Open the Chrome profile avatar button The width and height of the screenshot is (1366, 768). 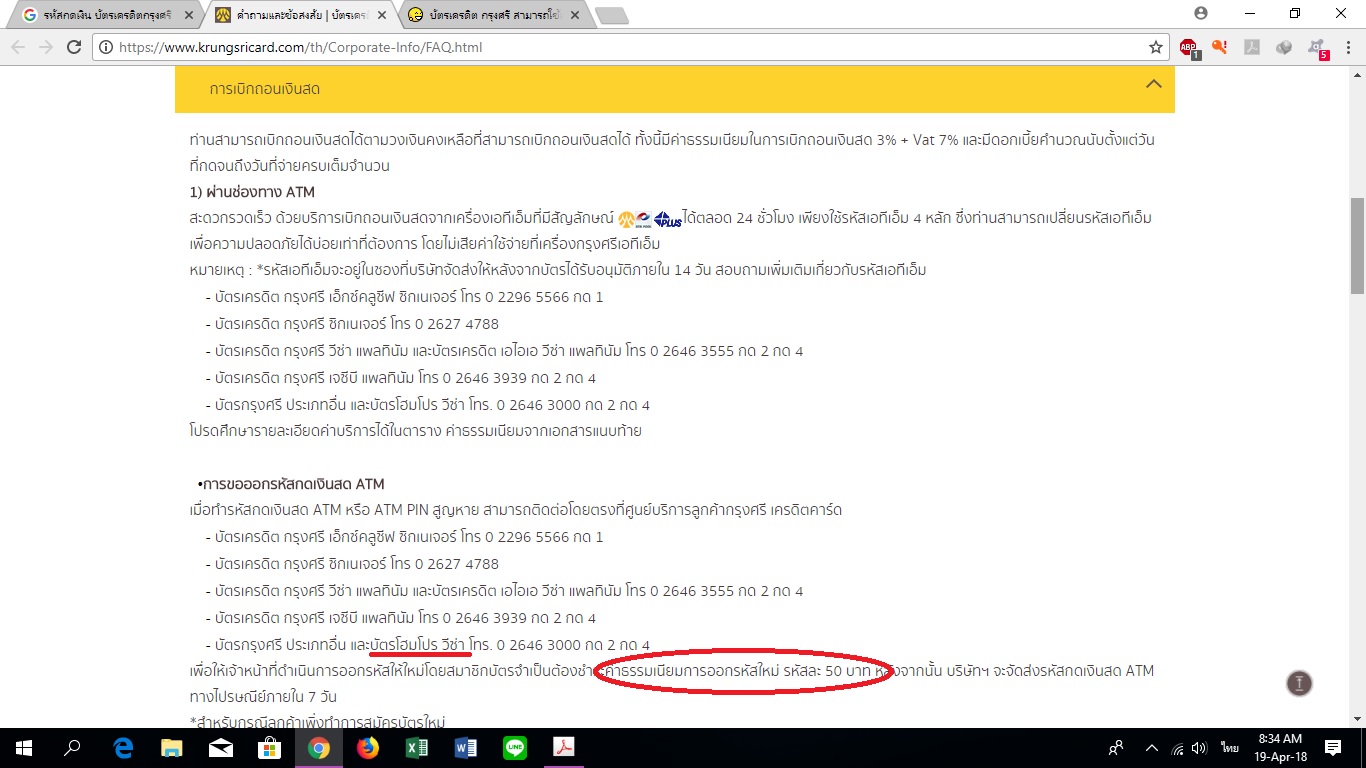pyautogui.click(x=1201, y=13)
